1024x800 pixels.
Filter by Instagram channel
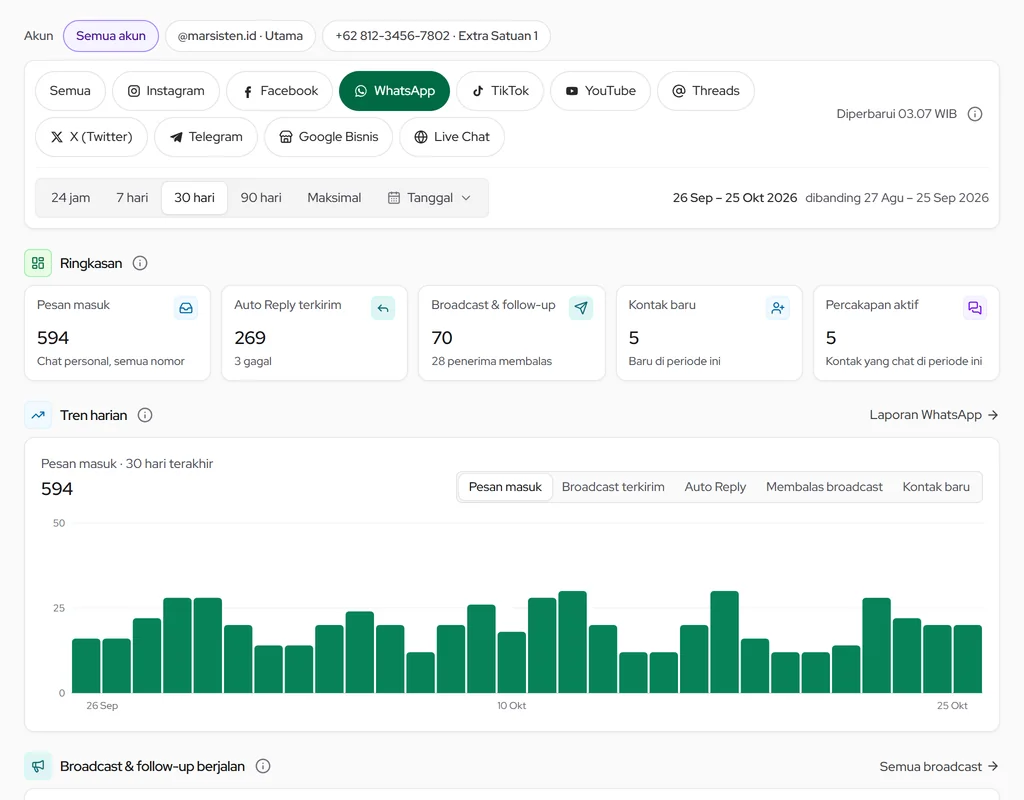166,91
